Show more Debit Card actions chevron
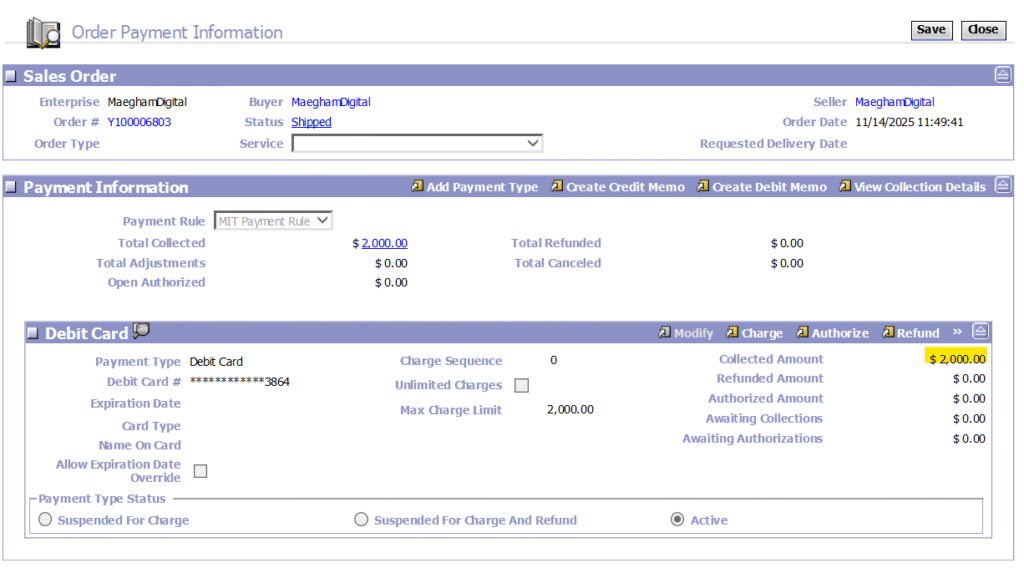Screen dimensions: 1024x568 click(x=957, y=332)
